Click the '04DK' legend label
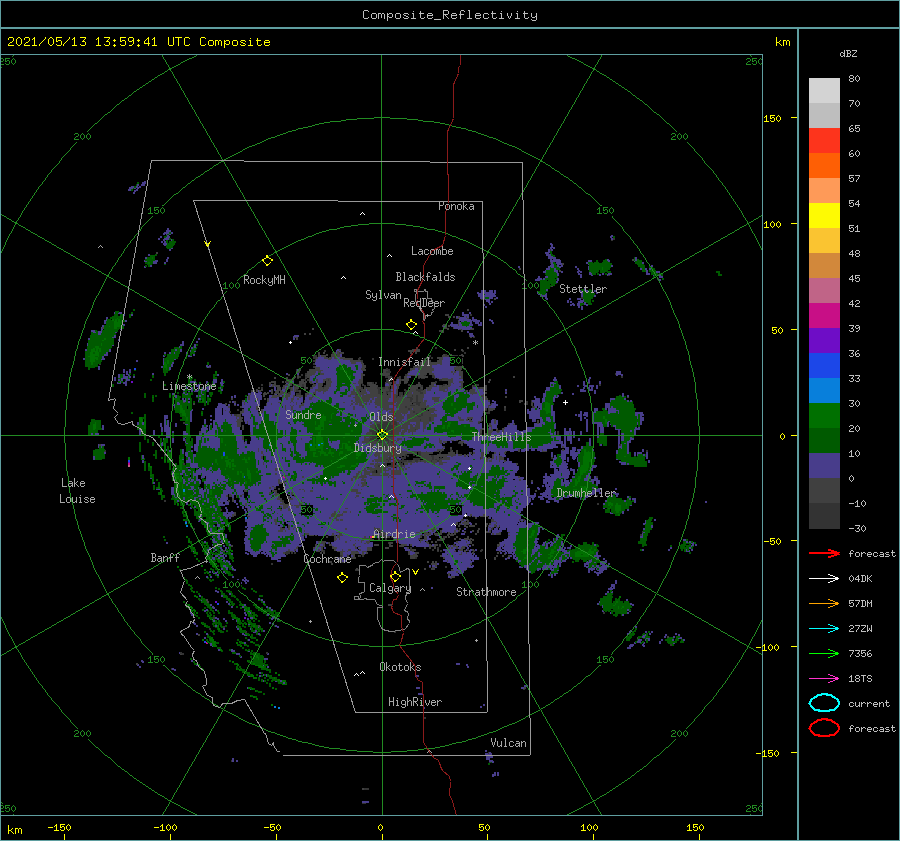The height and width of the screenshot is (841, 900). click(x=860, y=579)
